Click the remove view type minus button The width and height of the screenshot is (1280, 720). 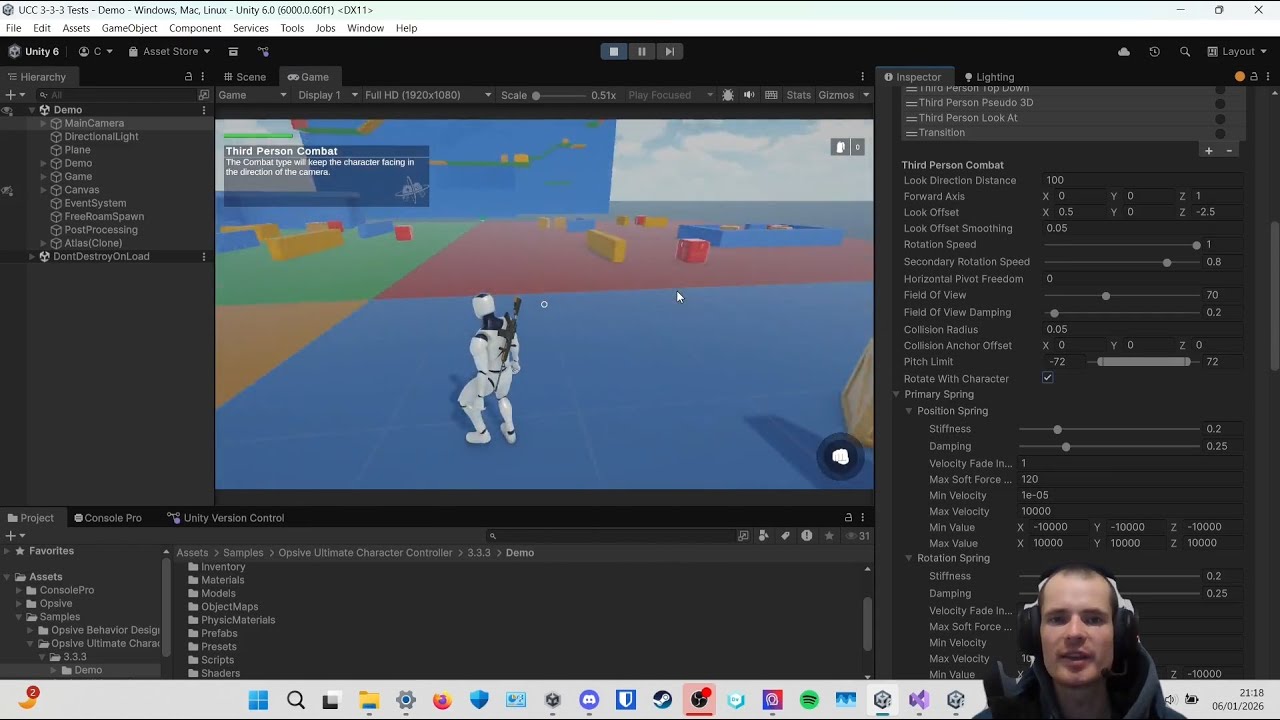point(1229,150)
